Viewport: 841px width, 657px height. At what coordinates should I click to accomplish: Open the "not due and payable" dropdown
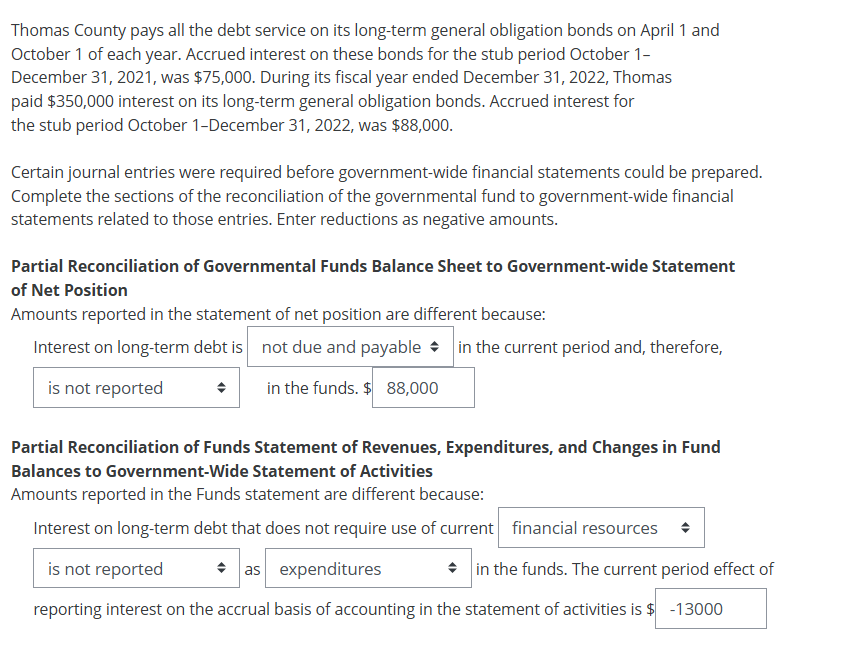[x=349, y=347]
